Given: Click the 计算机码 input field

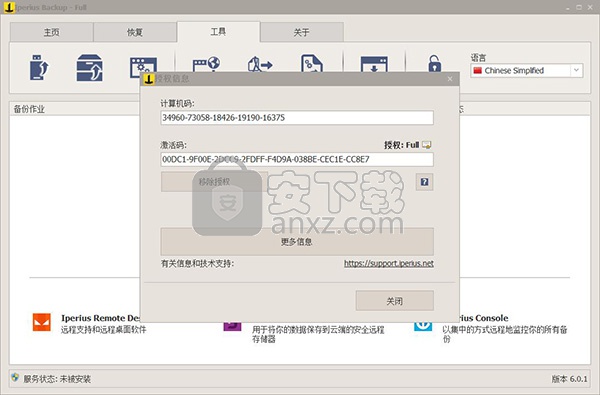Looking at the screenshot, I should tap(297, 118).
